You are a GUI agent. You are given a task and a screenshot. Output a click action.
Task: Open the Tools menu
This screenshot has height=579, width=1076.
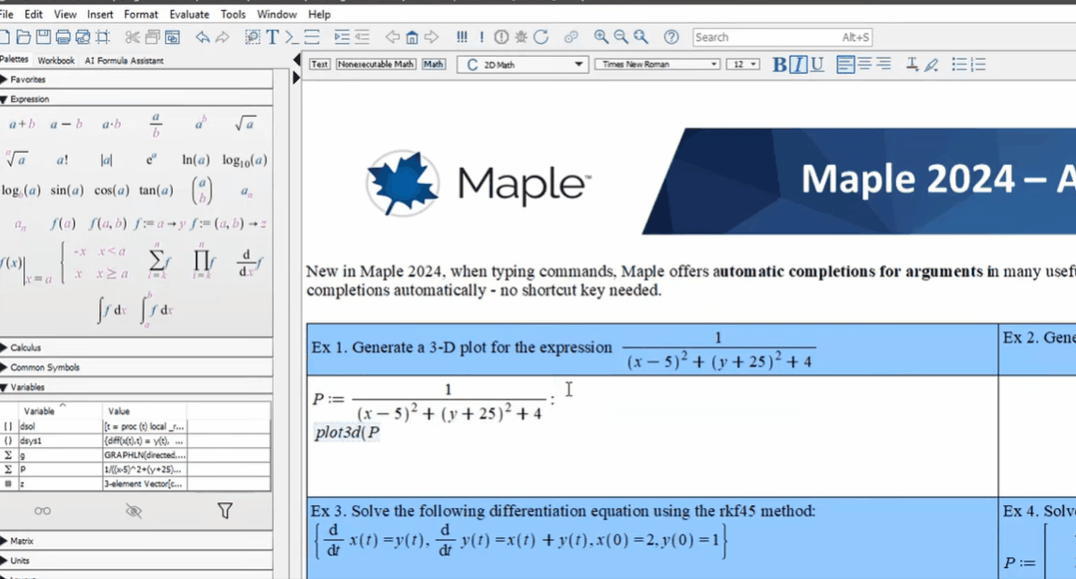coord(233,14)
